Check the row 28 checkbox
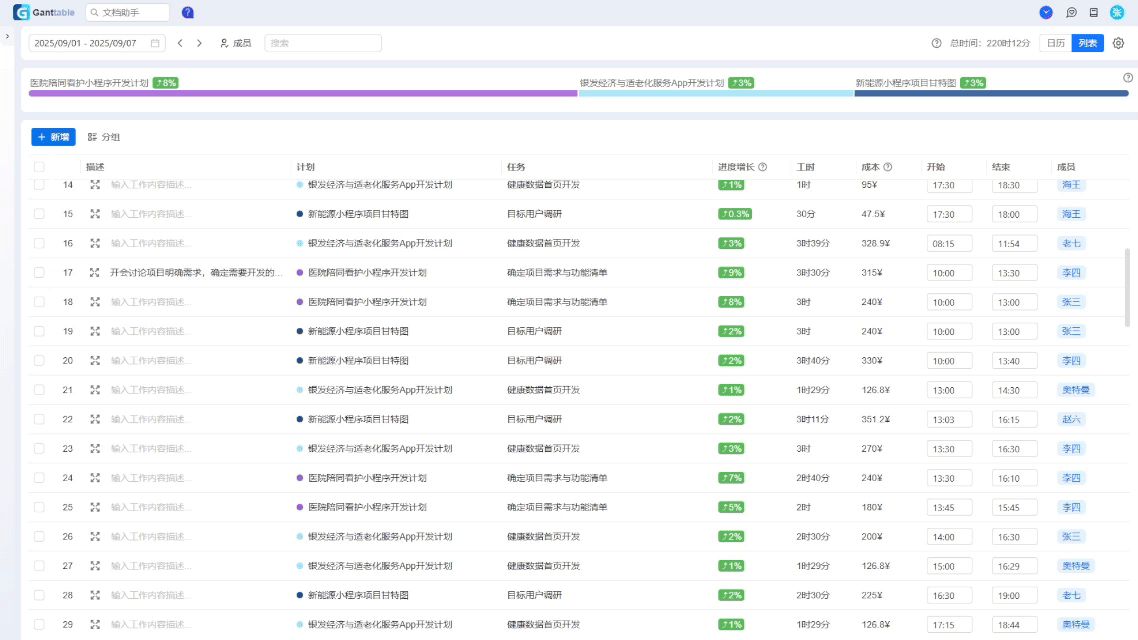Screen dimensions: 1138x640 pos(39,595)
